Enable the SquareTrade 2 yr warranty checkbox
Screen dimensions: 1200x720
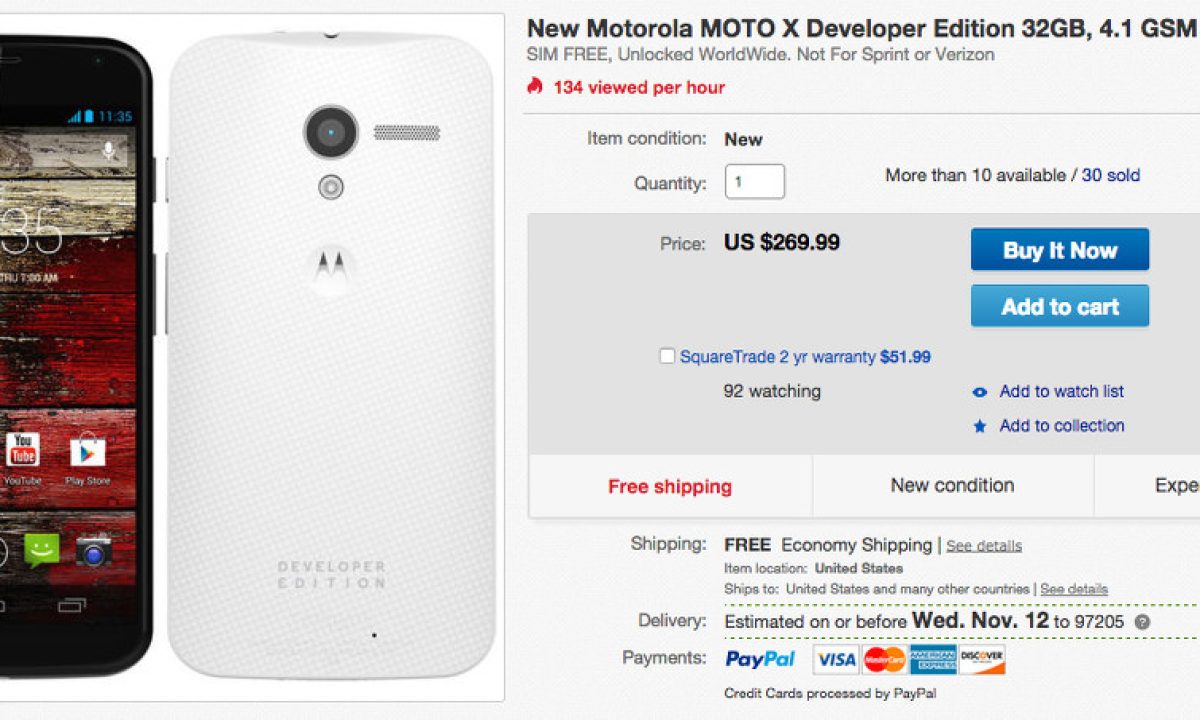[667, 356]
